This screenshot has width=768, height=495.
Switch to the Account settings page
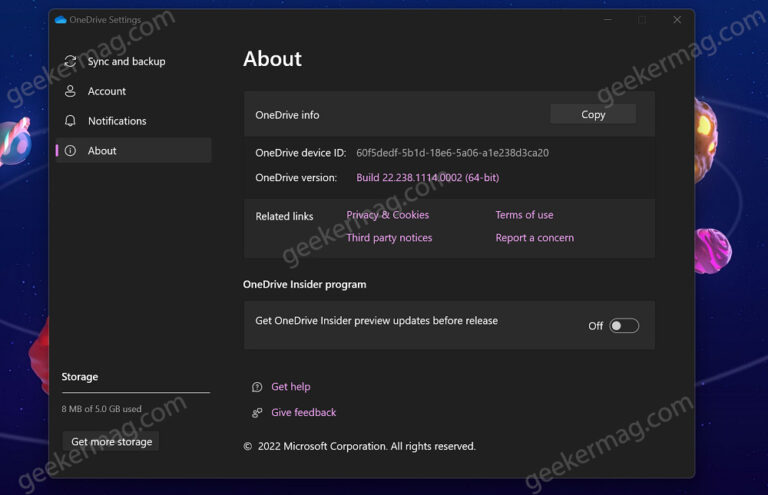tap(107, 91)
